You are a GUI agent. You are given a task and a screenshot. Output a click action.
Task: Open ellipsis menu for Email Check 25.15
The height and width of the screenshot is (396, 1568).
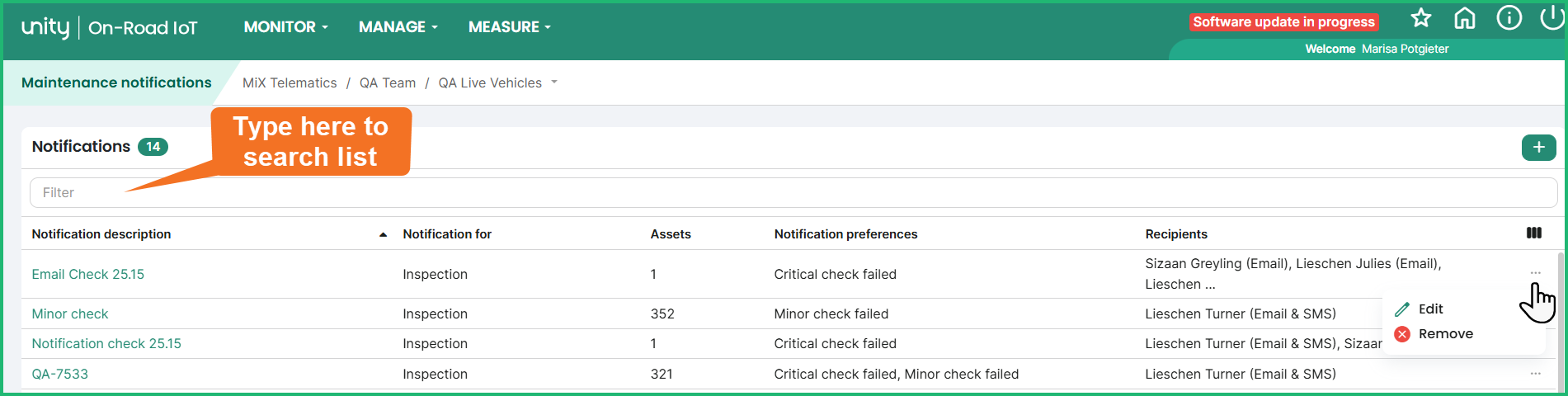tap(1535, 273)
